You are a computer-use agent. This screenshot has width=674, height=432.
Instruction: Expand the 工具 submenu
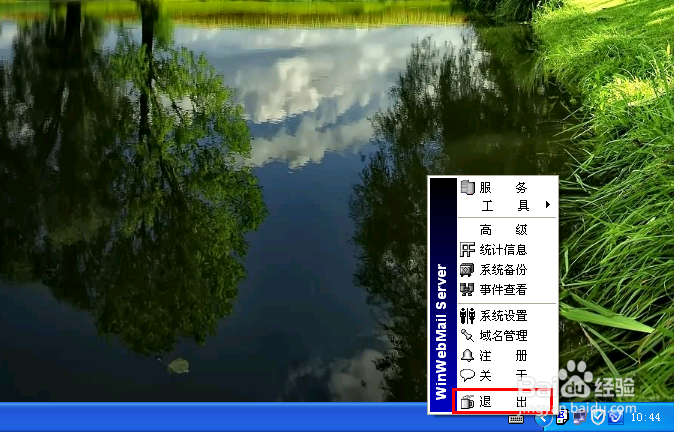[507, 205]
